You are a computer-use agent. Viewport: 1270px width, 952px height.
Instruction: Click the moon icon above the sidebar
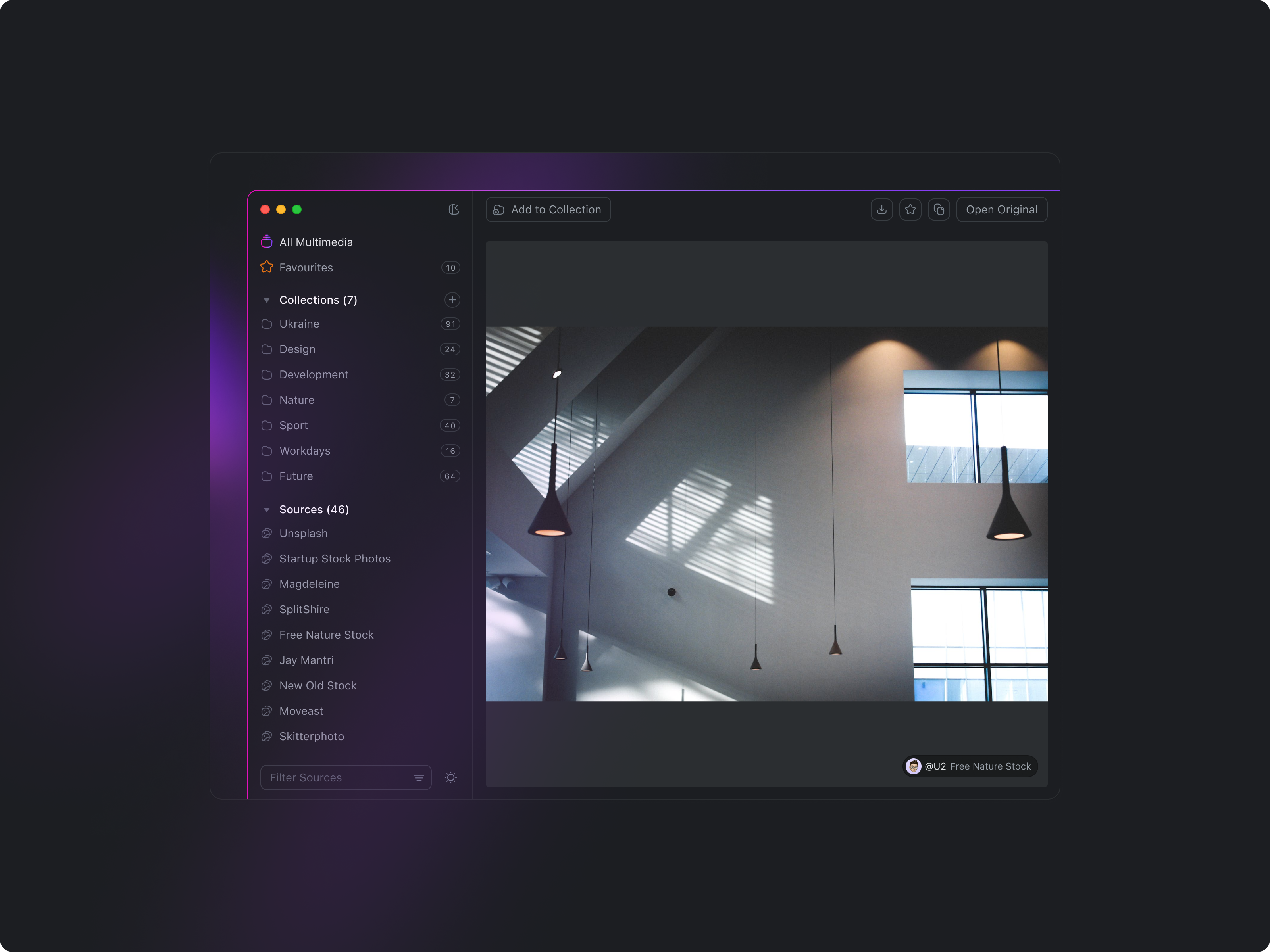[454, 209]
